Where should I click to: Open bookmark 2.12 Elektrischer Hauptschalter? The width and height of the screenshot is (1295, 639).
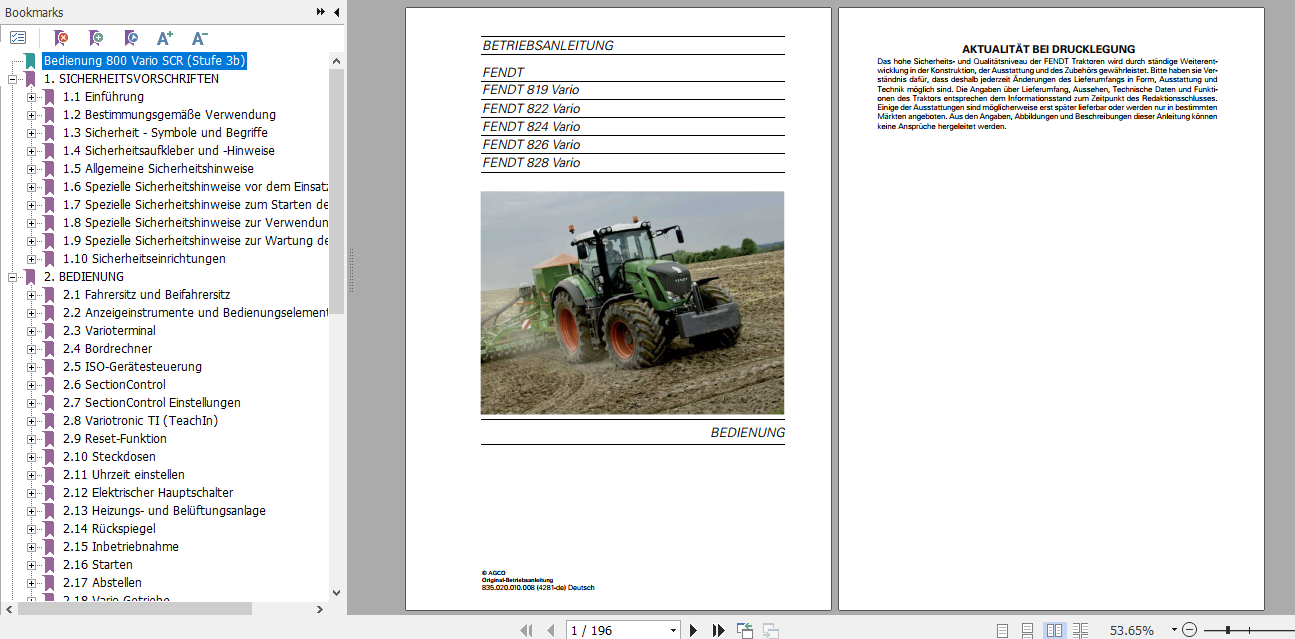pos(148,493)
